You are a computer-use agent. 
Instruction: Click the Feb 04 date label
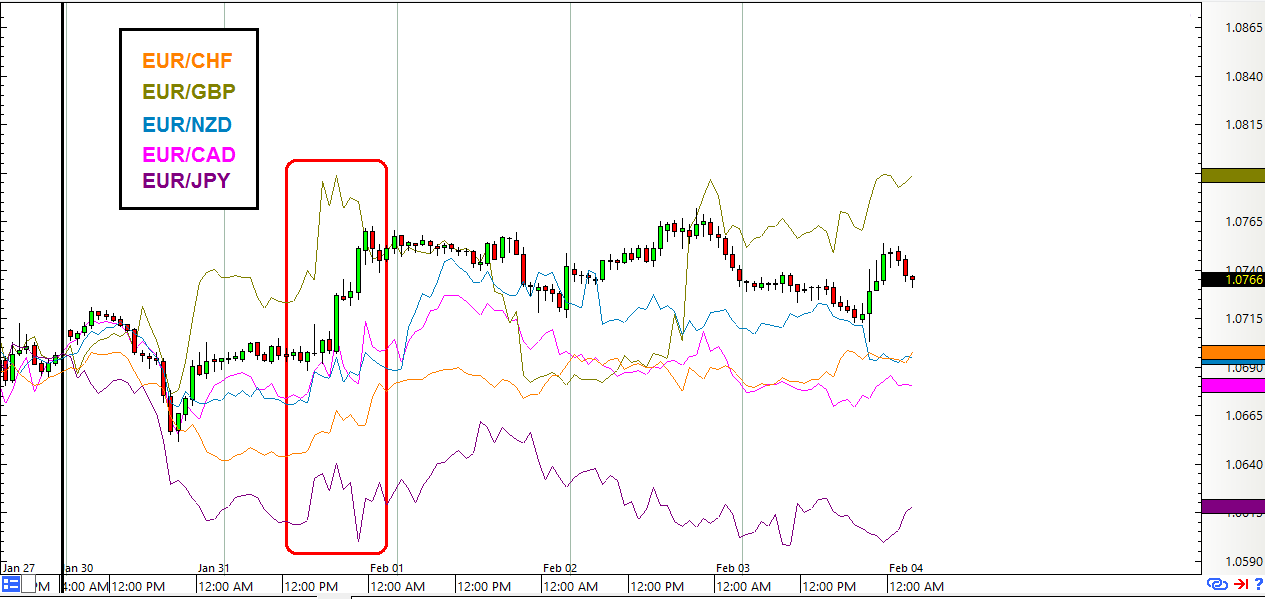pyautogui.click(x=906, y=567)
